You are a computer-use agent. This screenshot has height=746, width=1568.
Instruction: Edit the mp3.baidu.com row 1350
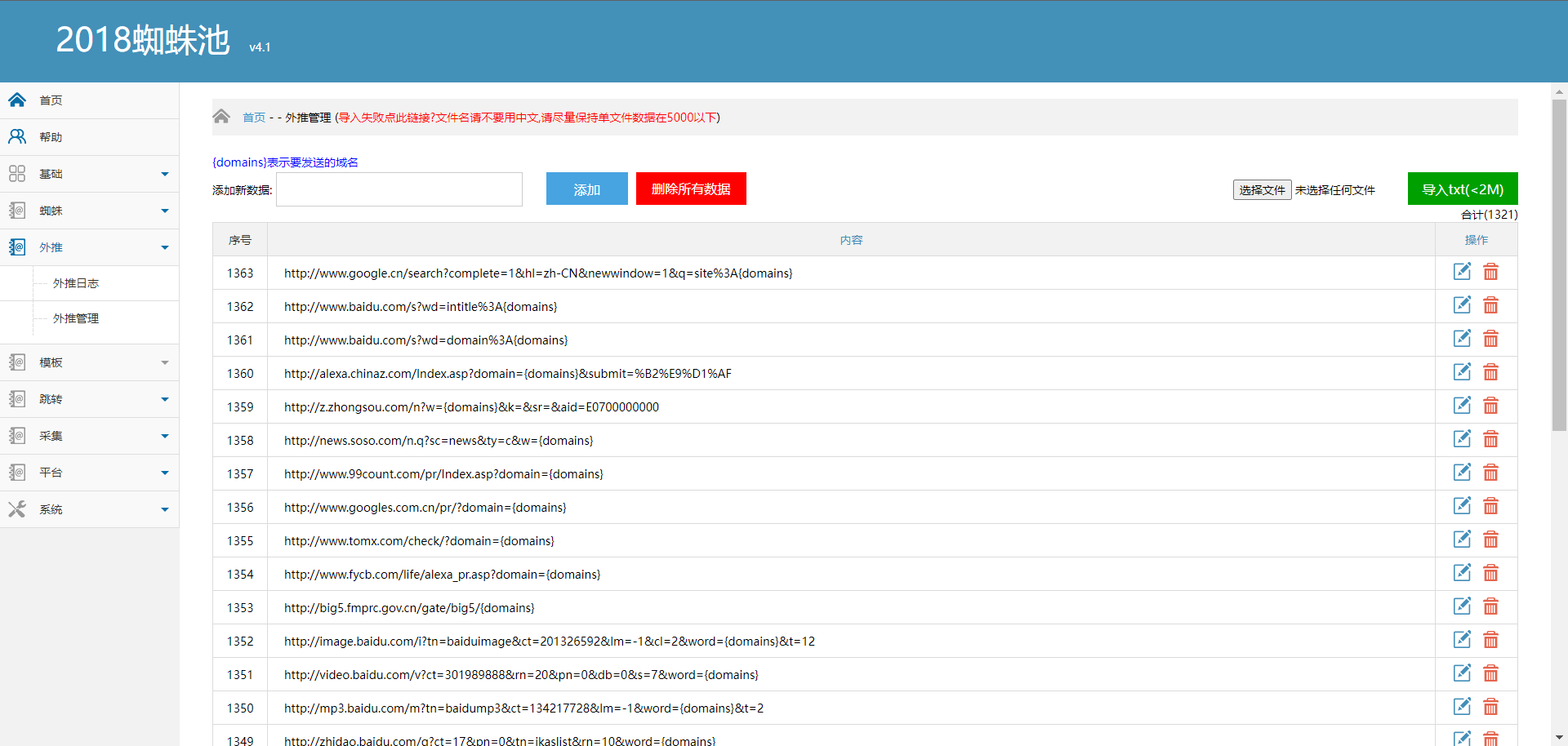click(1462, 707)
